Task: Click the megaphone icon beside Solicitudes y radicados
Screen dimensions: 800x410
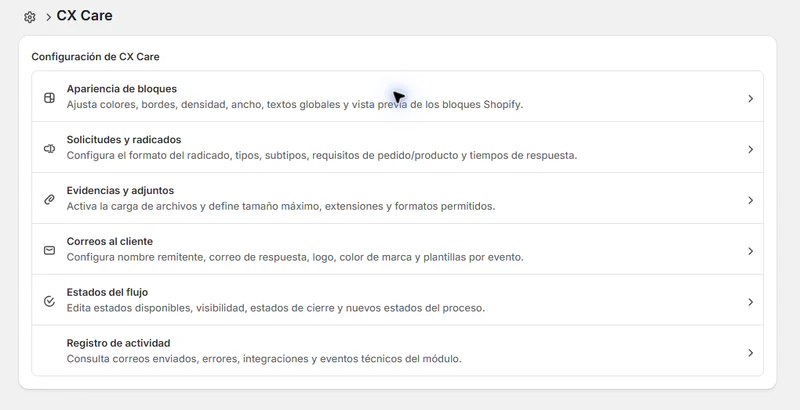Action: click(49, 149)
